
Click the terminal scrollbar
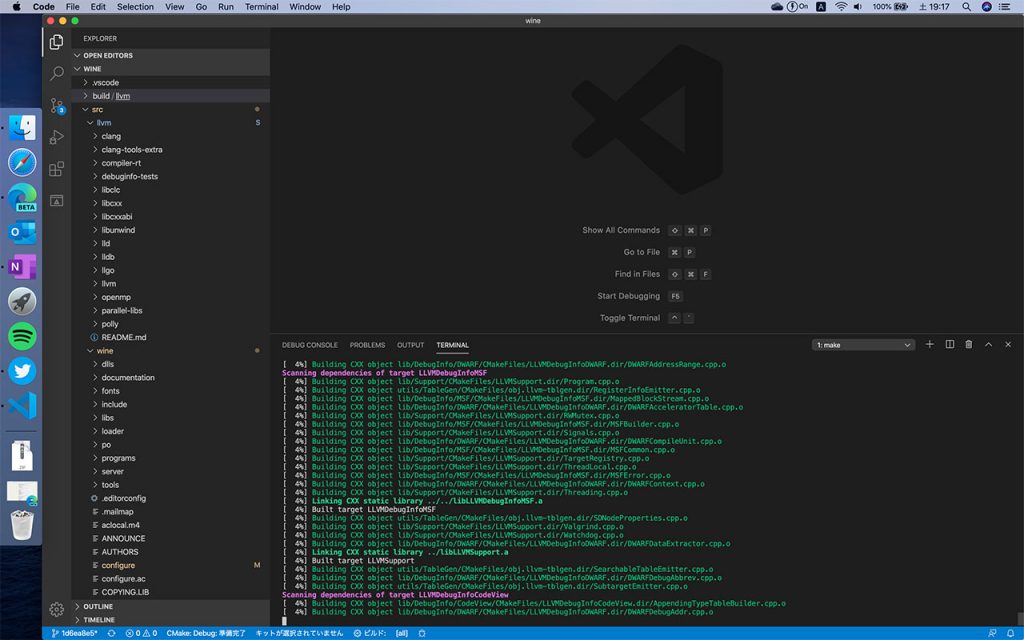[1019, 618]
